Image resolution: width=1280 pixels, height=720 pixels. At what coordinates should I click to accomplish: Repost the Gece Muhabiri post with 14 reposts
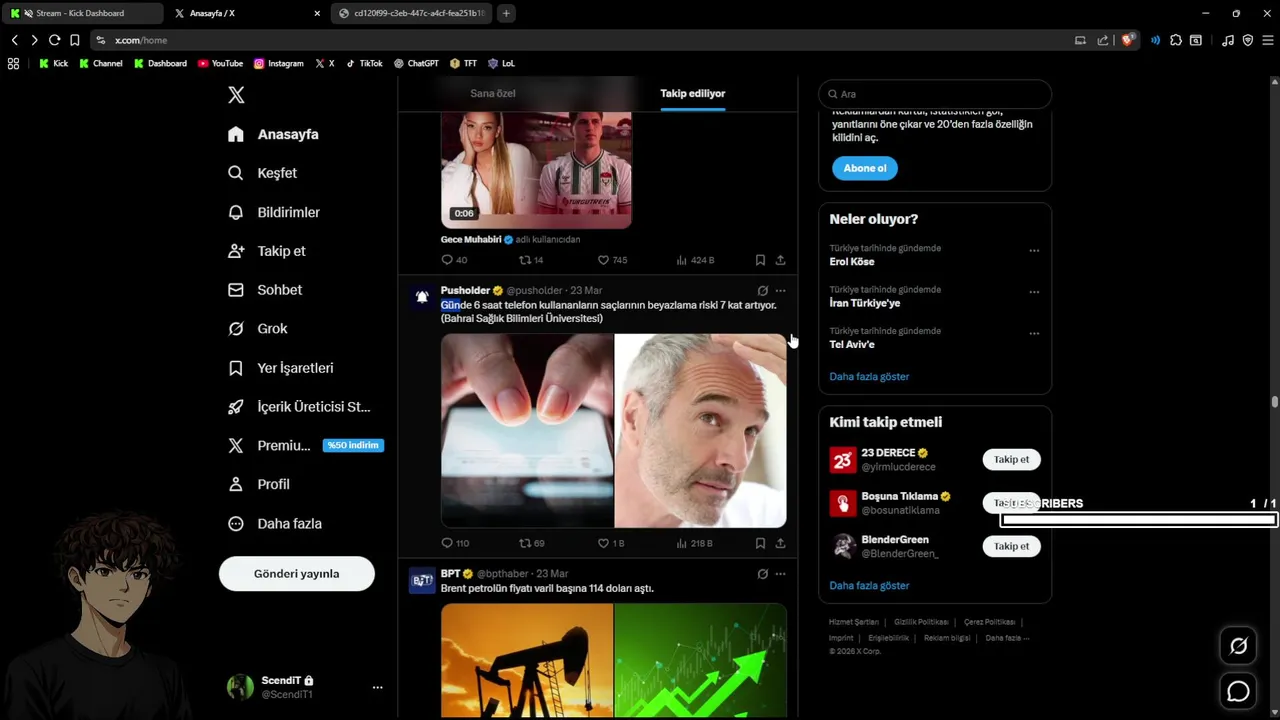[525, 260]
